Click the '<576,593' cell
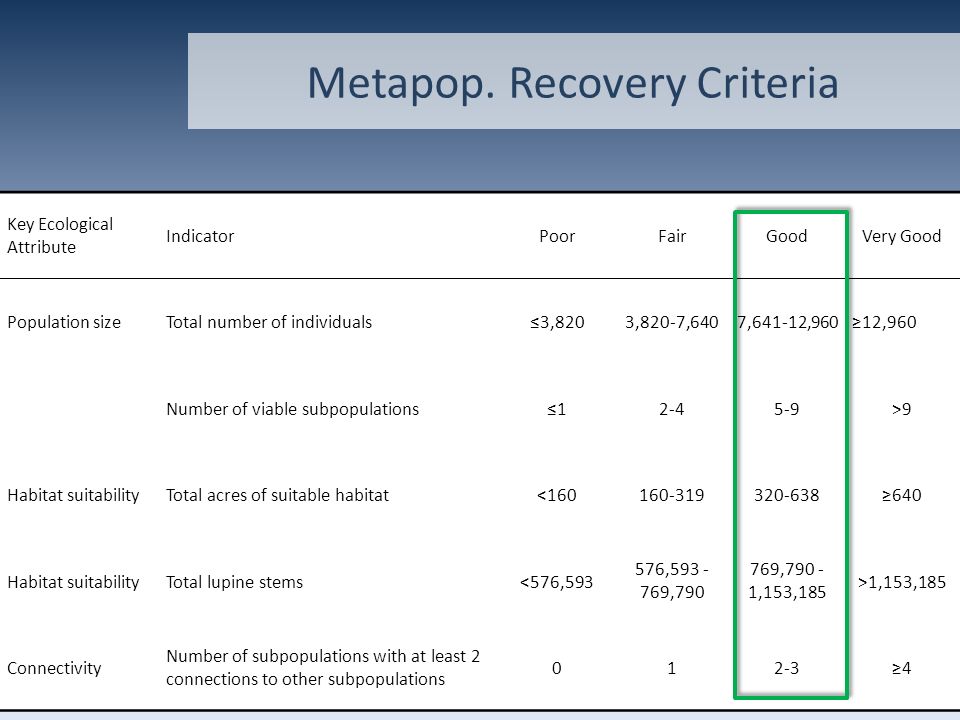The height and width of the screenshot is (720, 960). point(557,582)
